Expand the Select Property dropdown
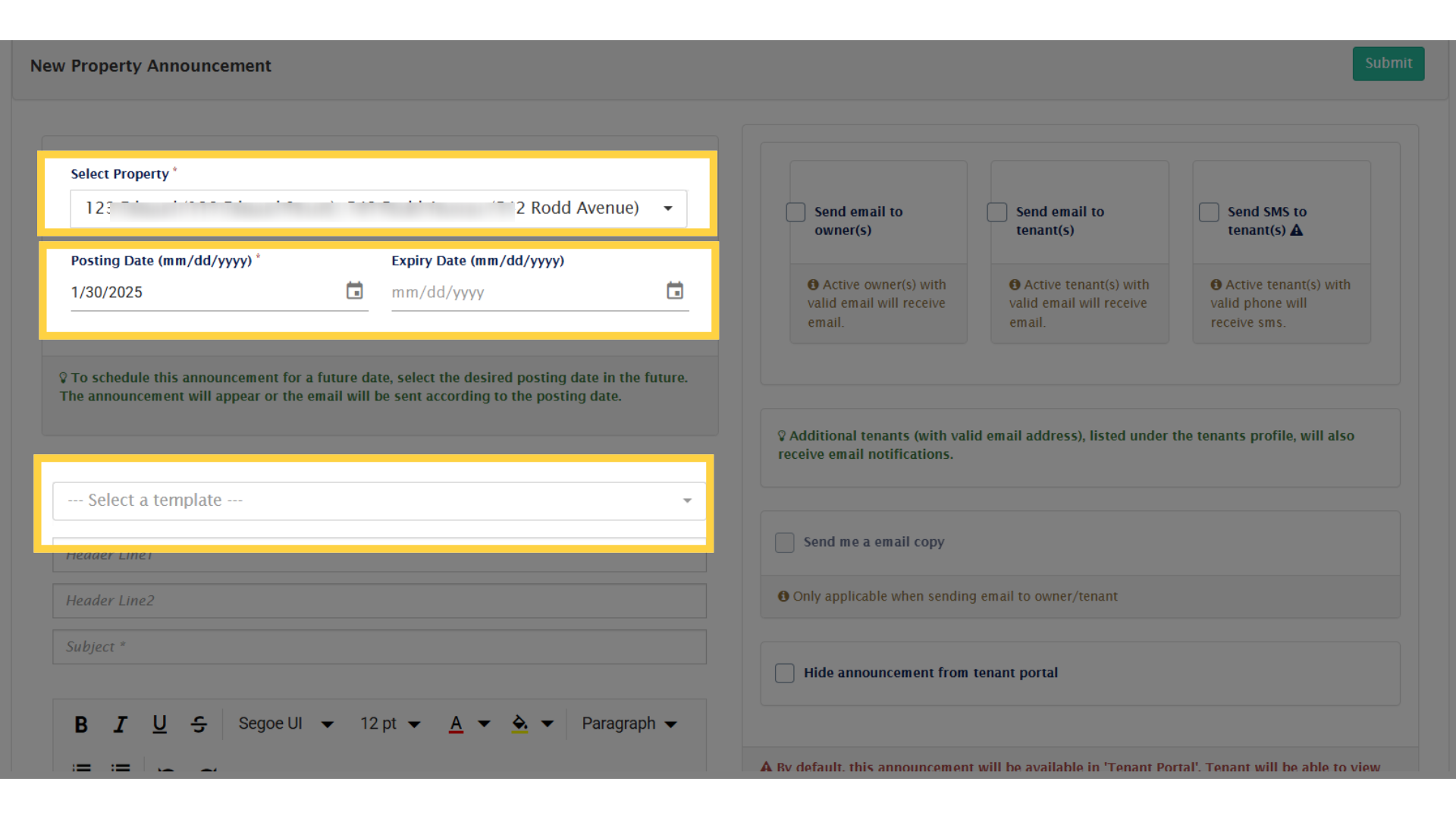Viewport: 1456px width, 819px height. coord(667,209)
